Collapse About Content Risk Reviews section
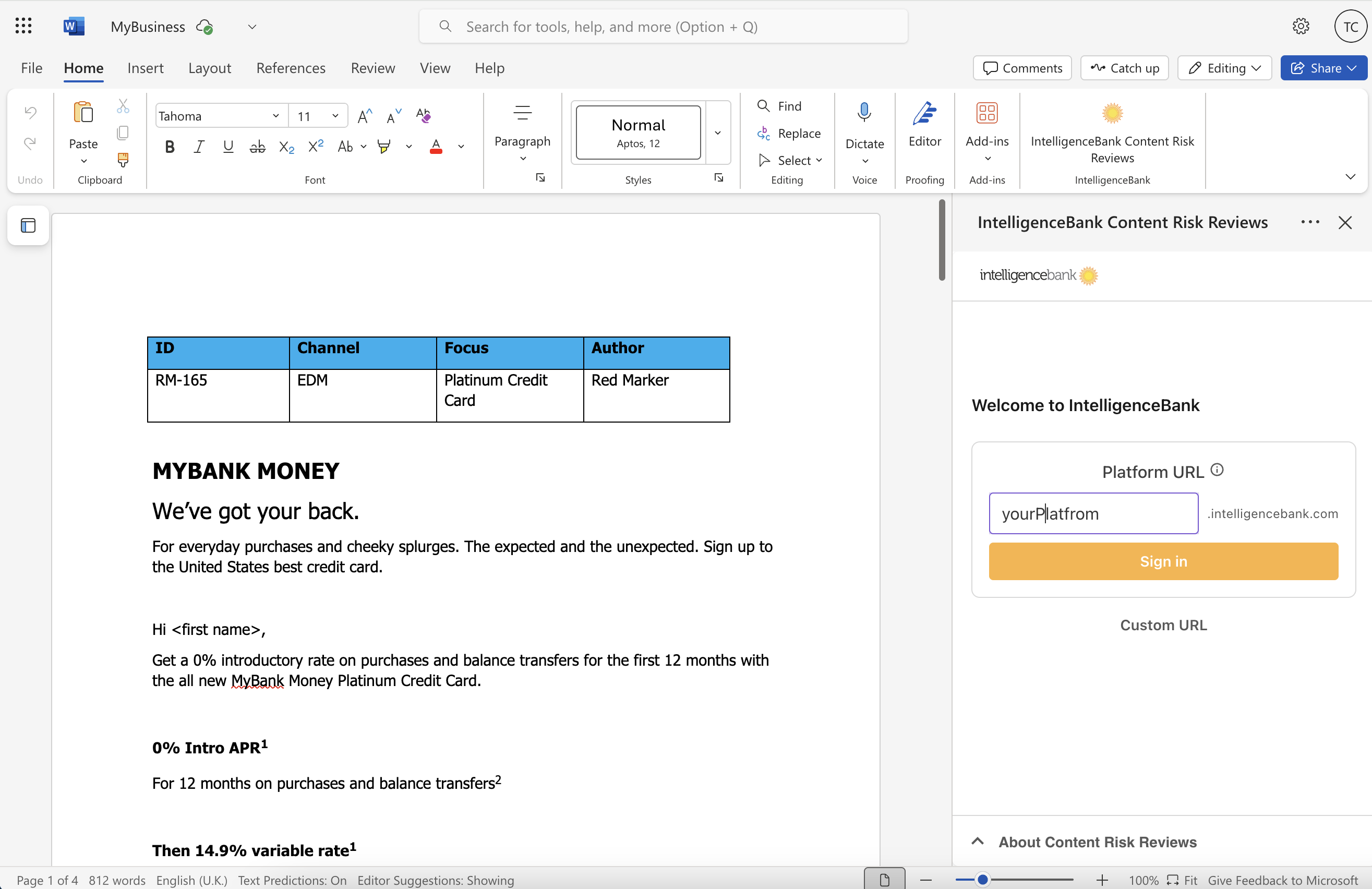The image size is (1372, 889). [x=977, y=841]
